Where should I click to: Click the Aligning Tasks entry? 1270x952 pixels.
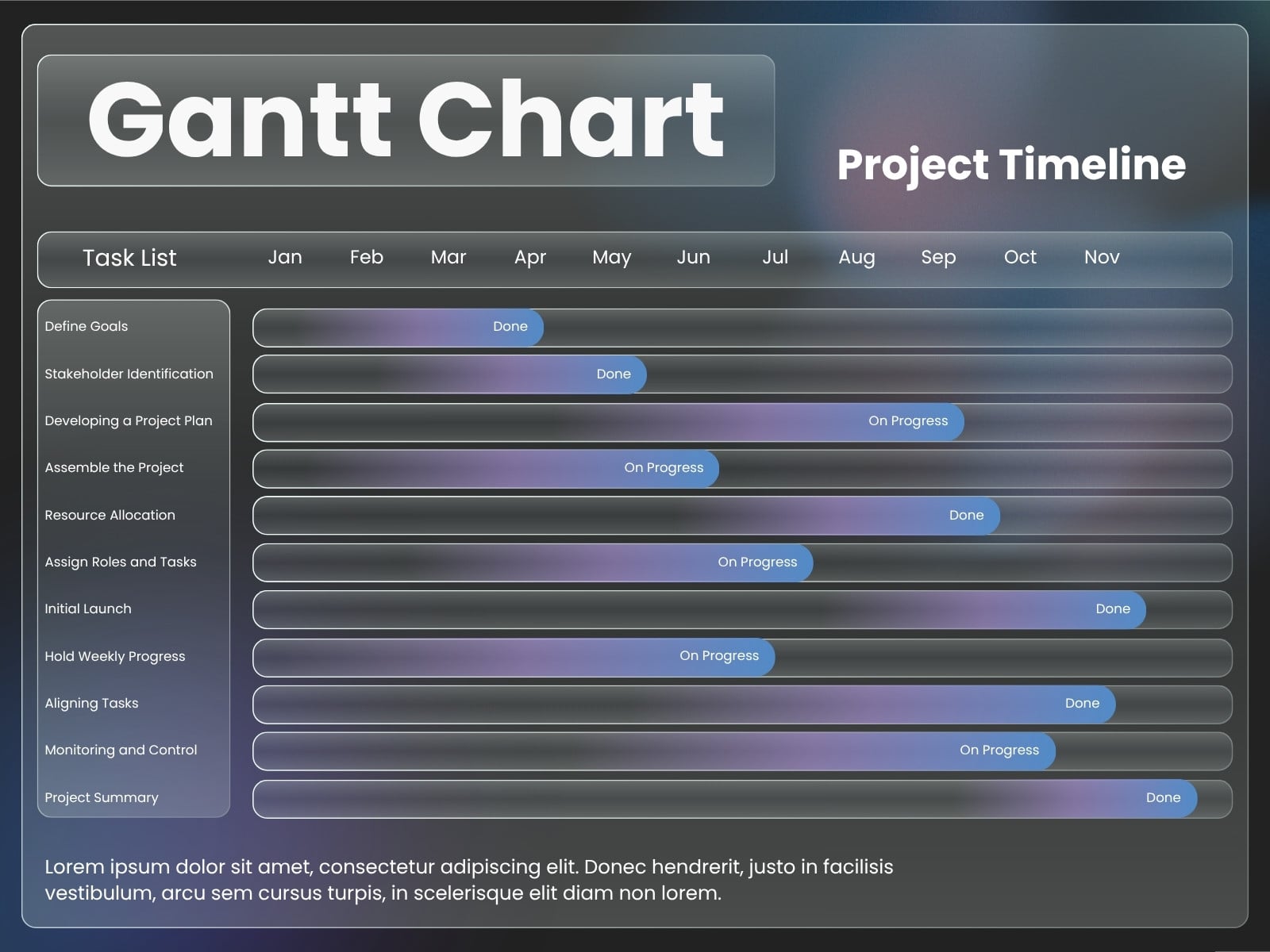coord(91,703)
